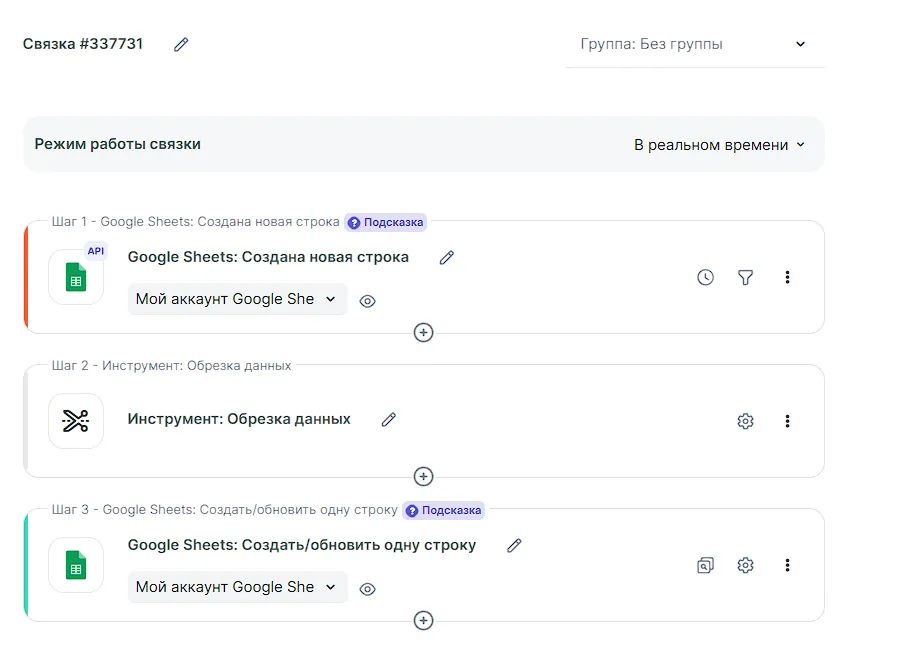Add a step below step 1
The width and height of the screenshot is (902, 667).
[x=423, y=332]
